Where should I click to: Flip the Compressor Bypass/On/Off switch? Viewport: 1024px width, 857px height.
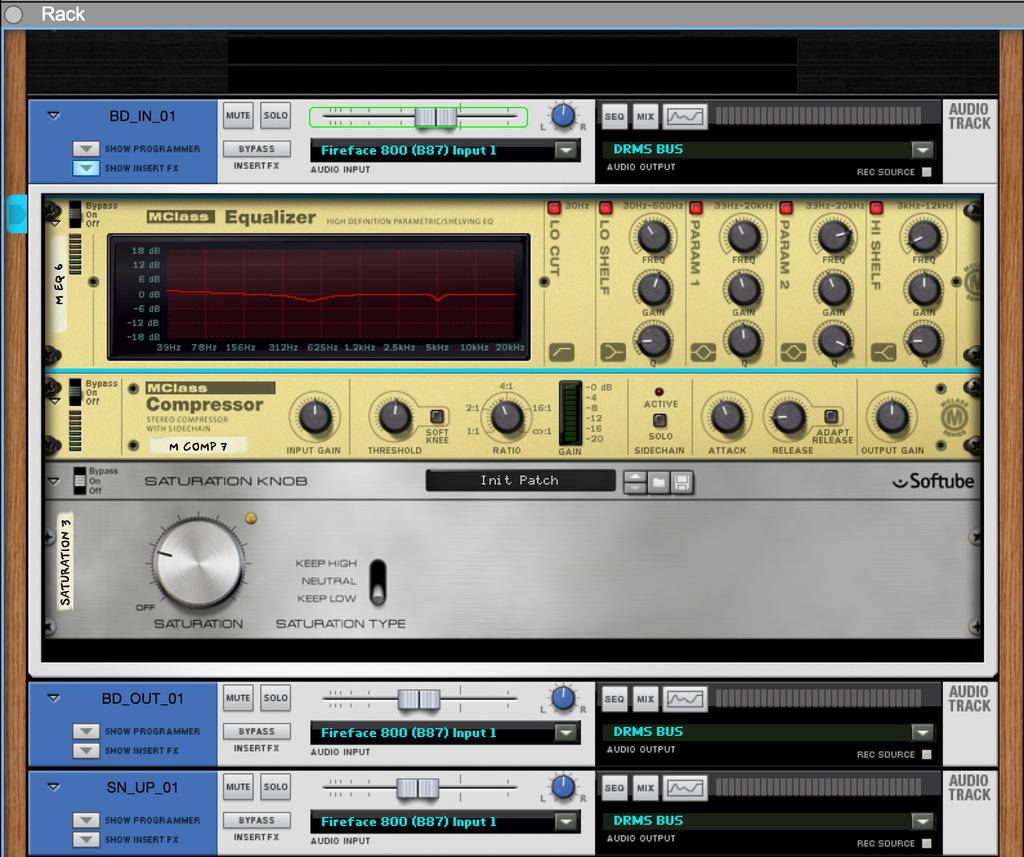coord(75,392)
